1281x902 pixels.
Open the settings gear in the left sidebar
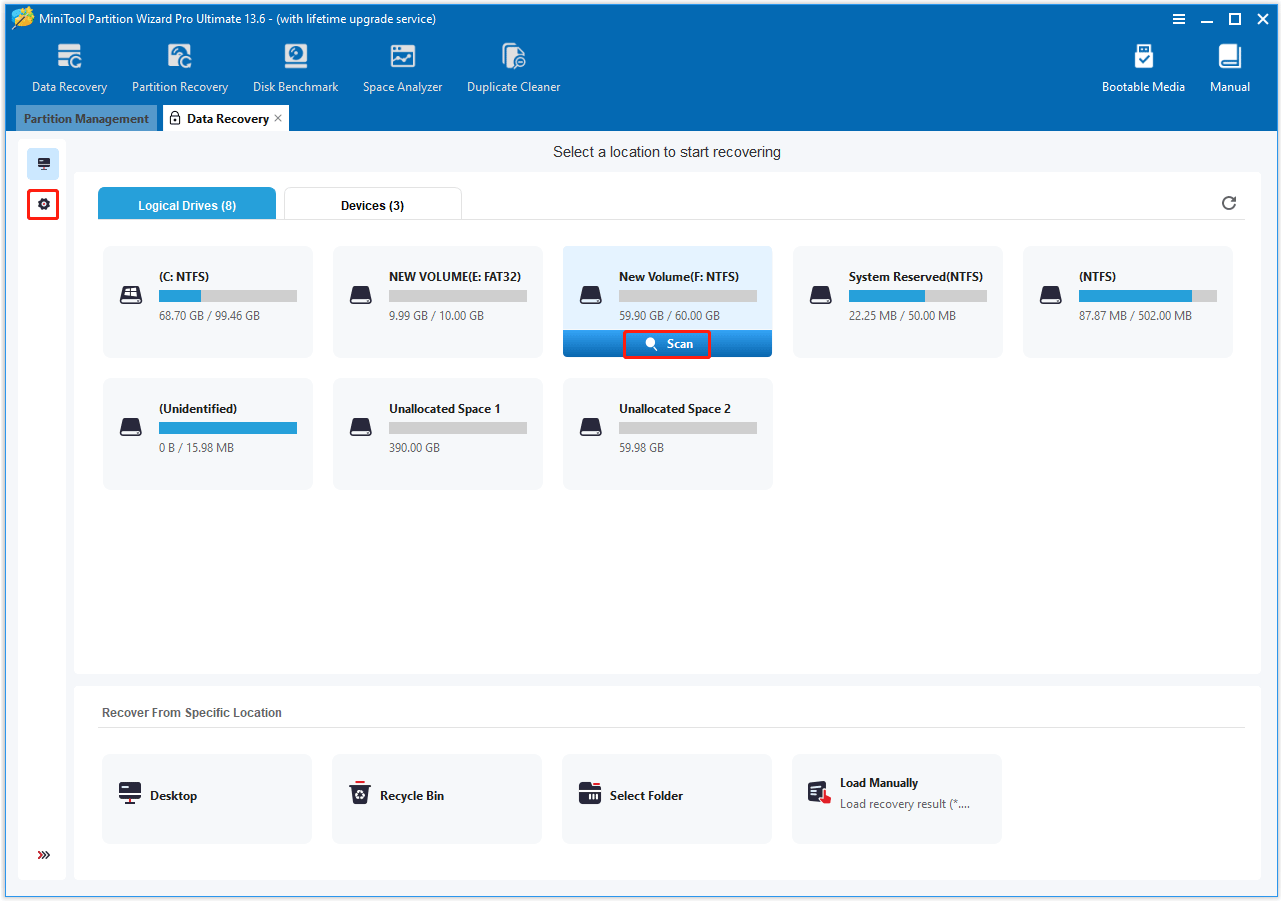(43, 204)
